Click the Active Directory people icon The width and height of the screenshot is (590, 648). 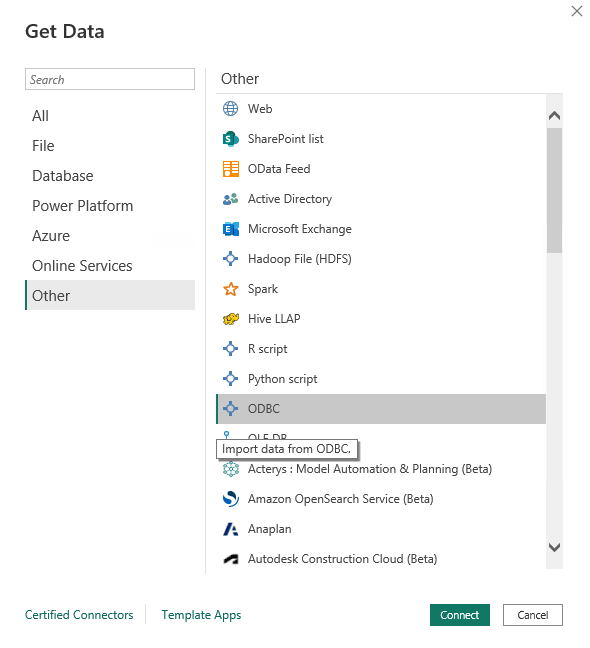pyautogui.click(x=231, y=199)
